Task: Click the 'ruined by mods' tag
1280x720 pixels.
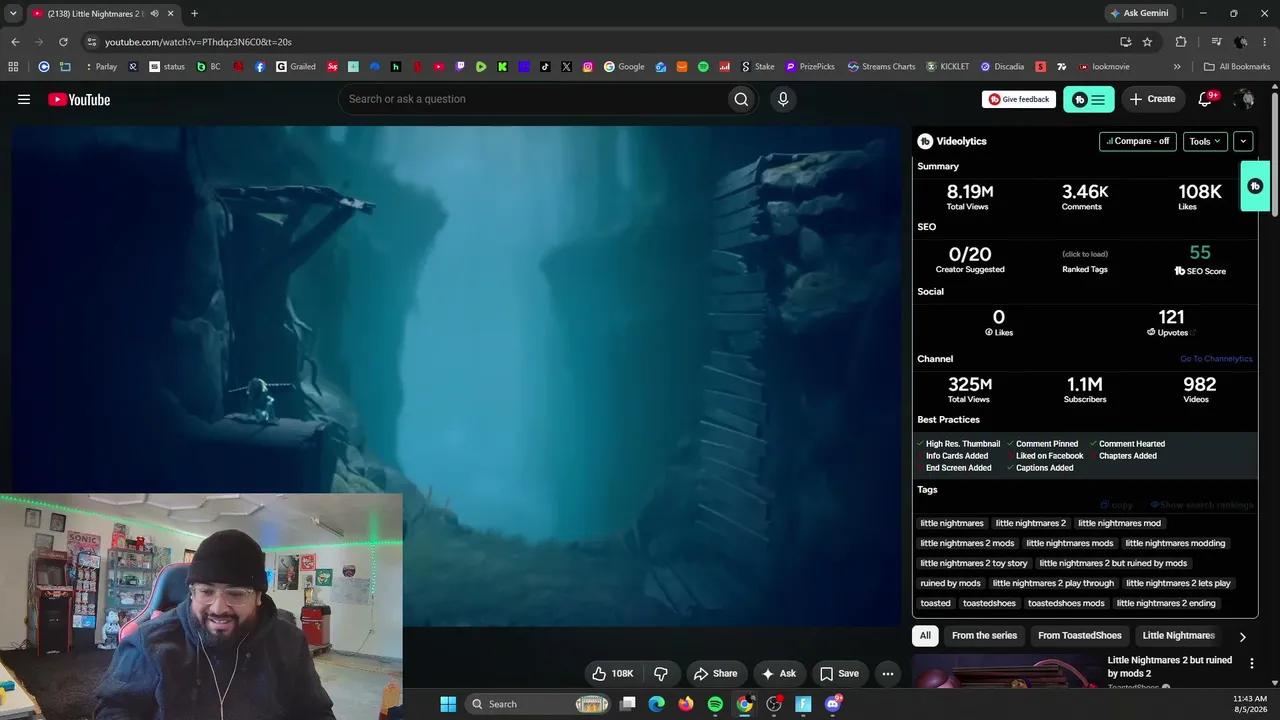Action: (950, 583)
